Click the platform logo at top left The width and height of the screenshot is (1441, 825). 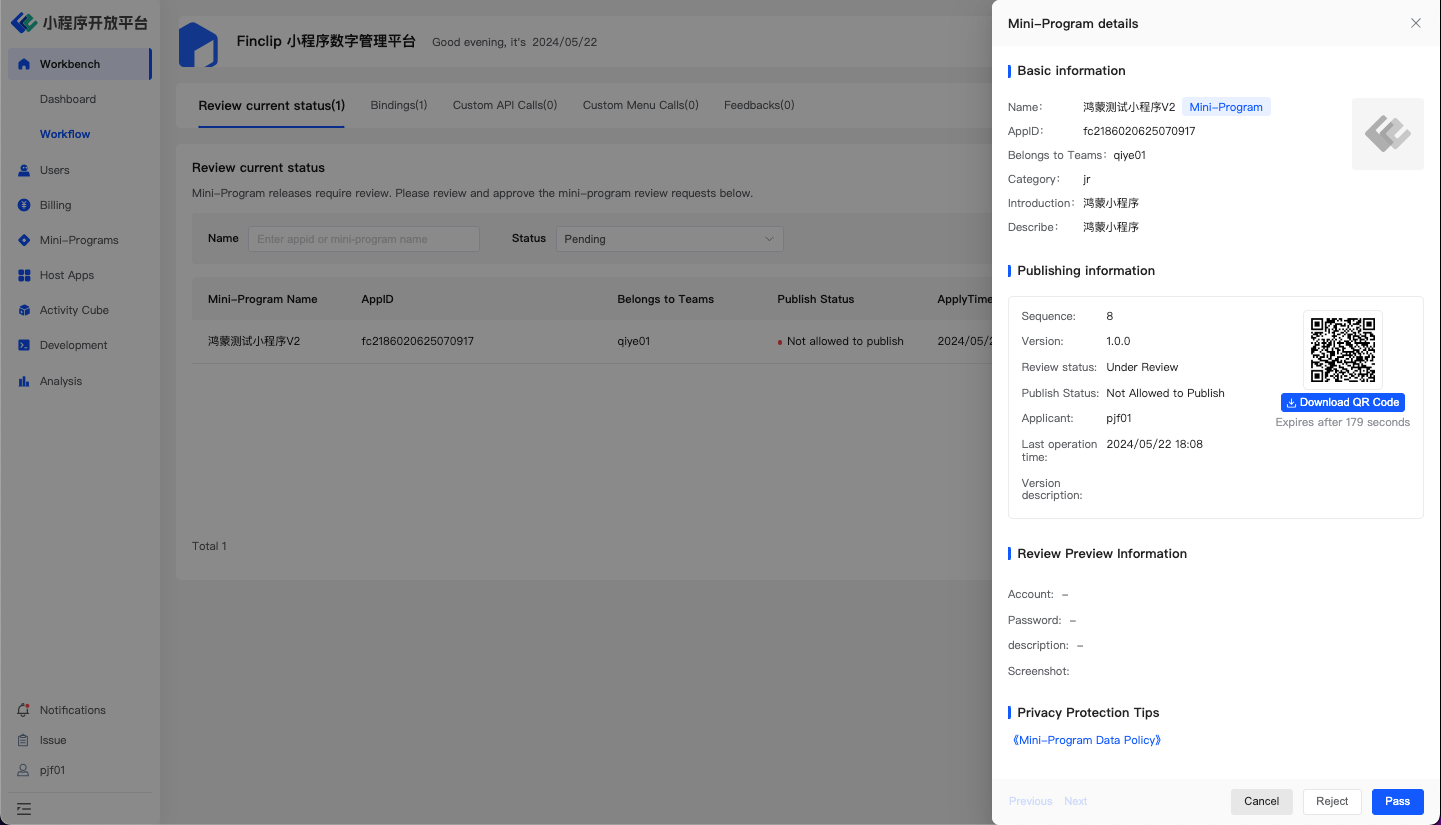(79, 22)
